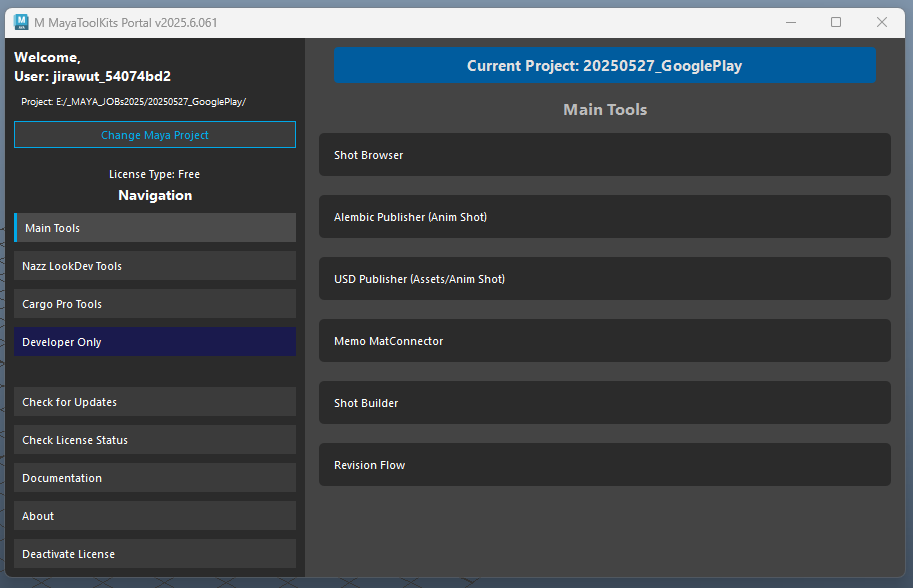The width and height of the screenshot is (913, 588).
Task: Open the Change Maya Project dialog
Action: [x=154, y=134]
